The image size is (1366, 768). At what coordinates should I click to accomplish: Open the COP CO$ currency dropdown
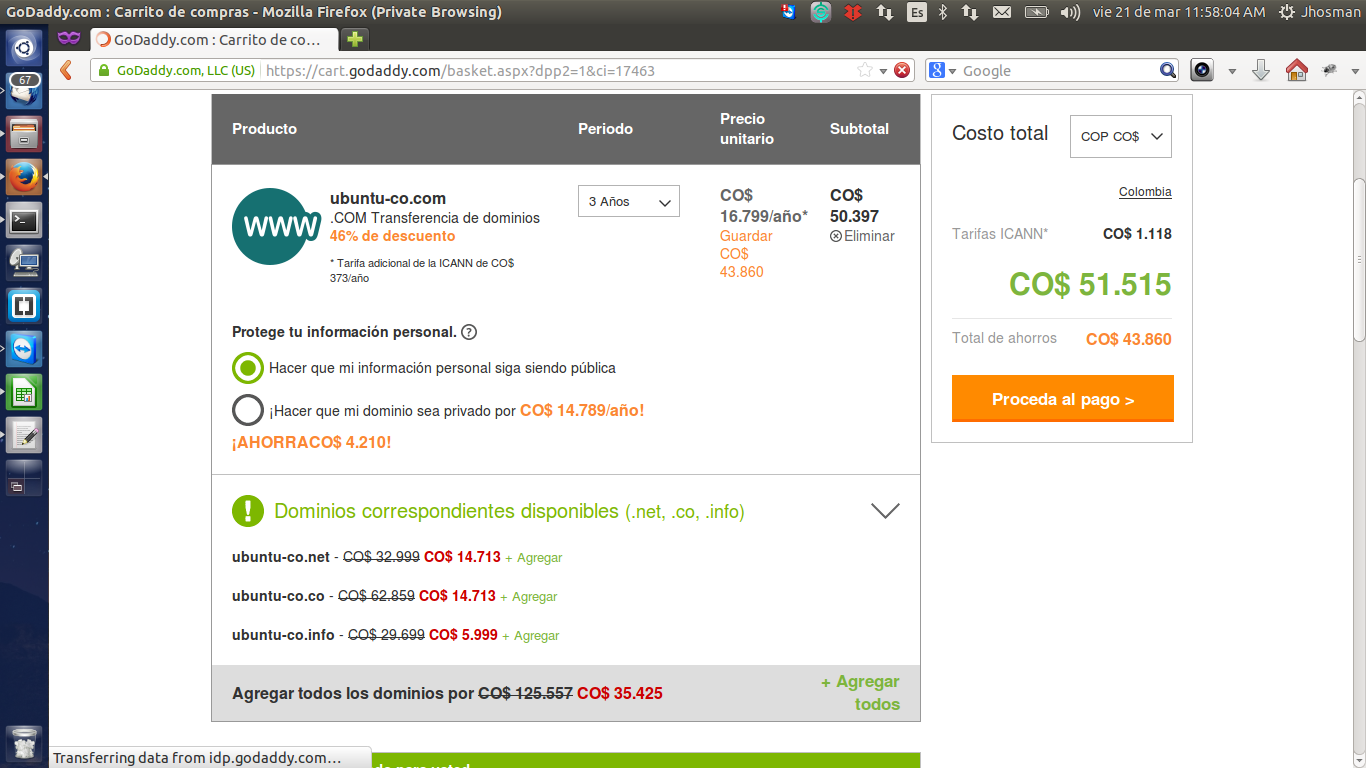pos(1121,136)
